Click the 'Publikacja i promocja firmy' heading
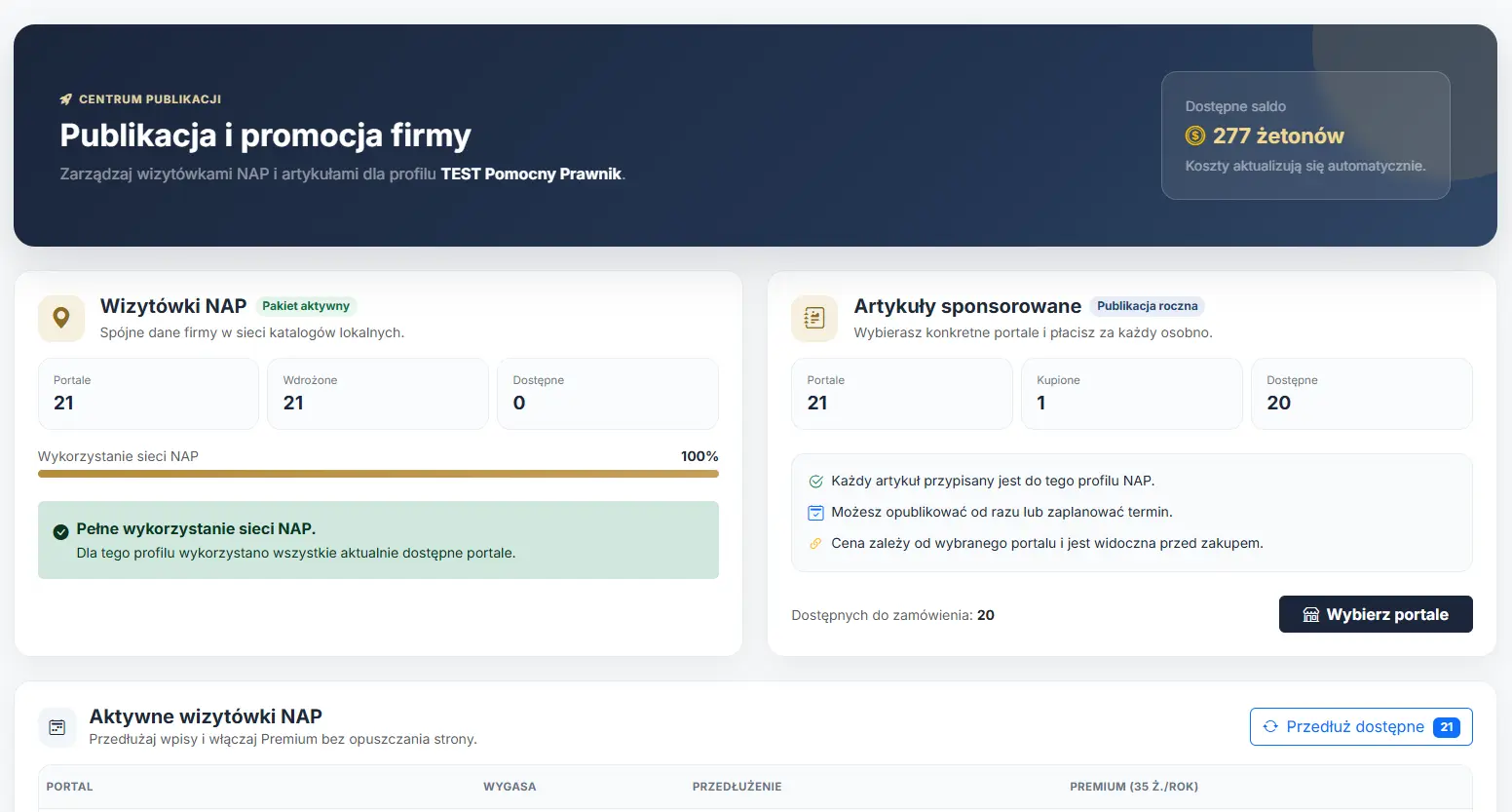 pyautogui.click(x=265, y=135)
